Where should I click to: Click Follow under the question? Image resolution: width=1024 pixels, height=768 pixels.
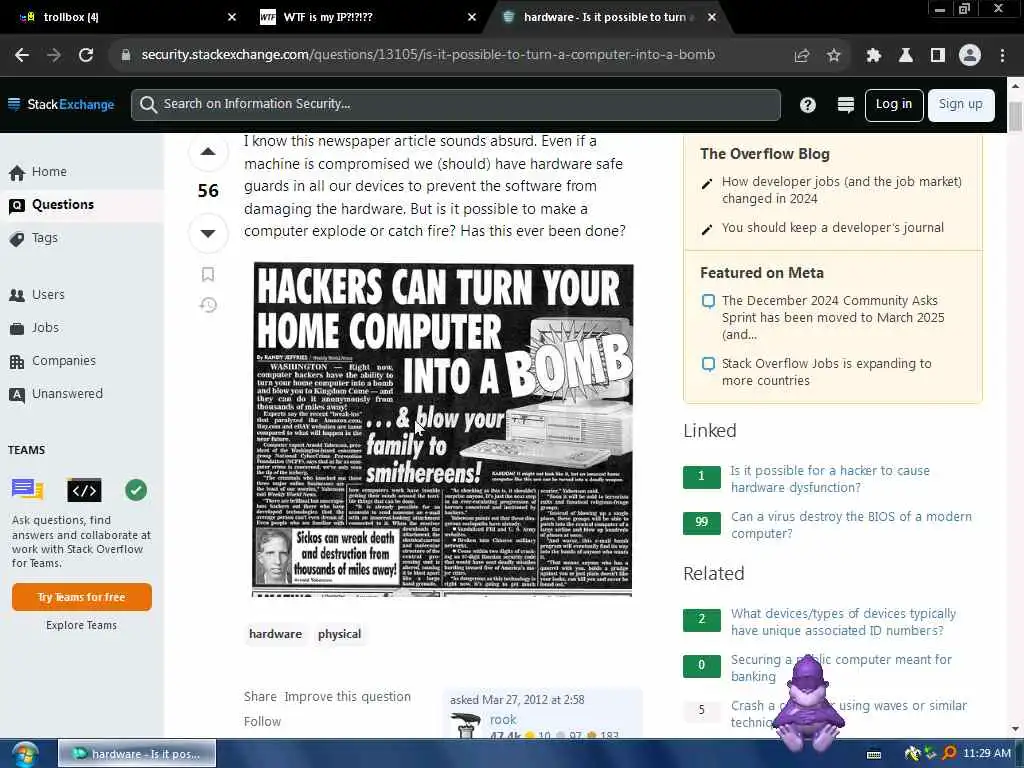tap(263, 722)
